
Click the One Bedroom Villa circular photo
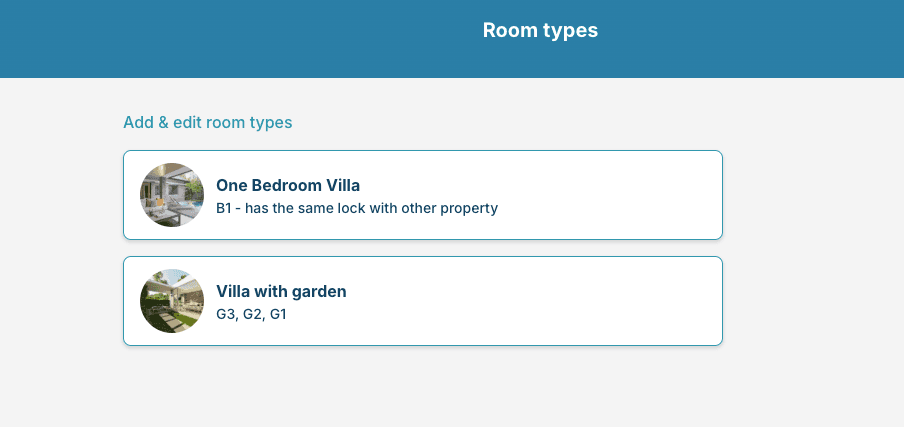[x=172, y=195]
